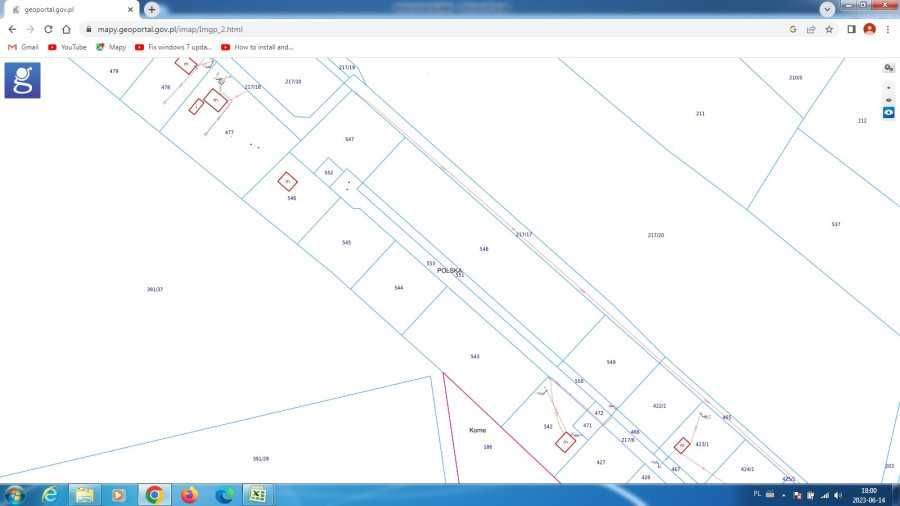Reload the geoportal map page
The width and height of the screenshot is (900, 506).
pos(48,29)
